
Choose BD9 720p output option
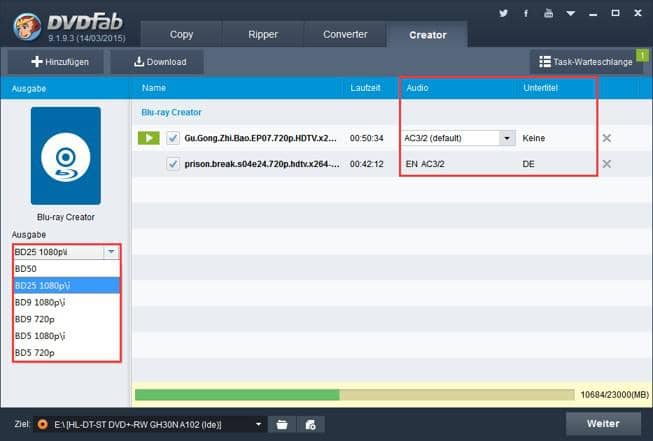(67, 319)
